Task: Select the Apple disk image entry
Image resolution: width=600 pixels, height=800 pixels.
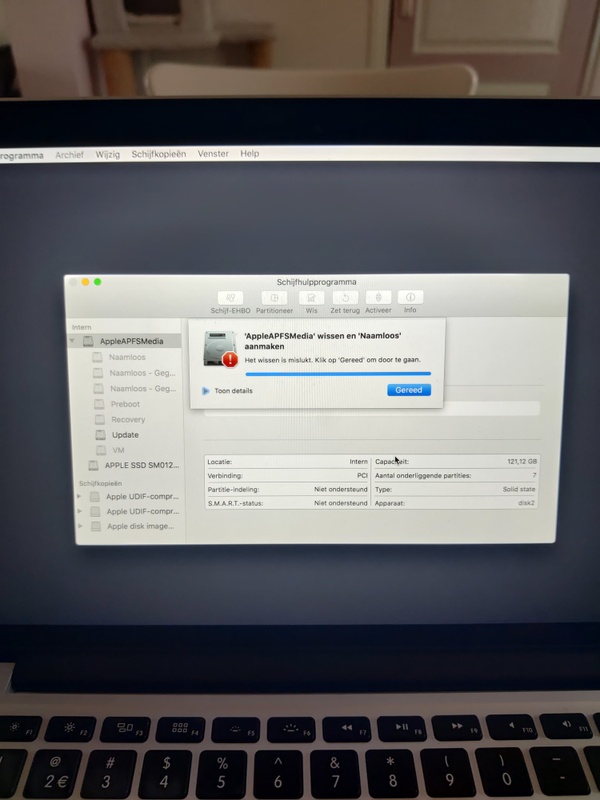Action: point(140,526)
